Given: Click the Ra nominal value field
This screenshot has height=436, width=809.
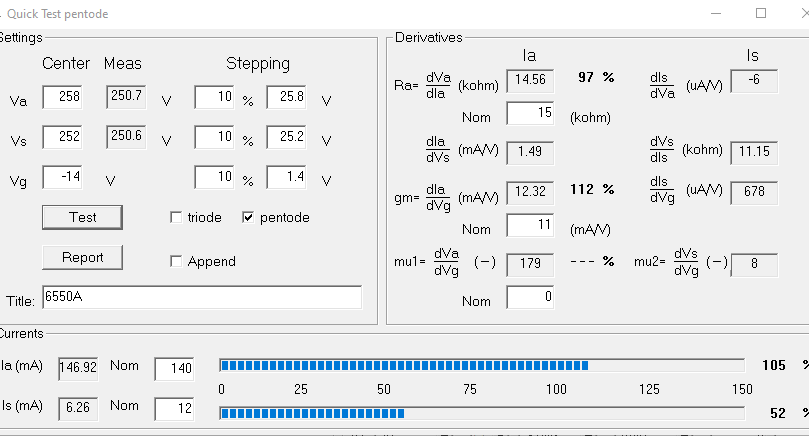Looking at the screenshot, I should pos(530,114).
